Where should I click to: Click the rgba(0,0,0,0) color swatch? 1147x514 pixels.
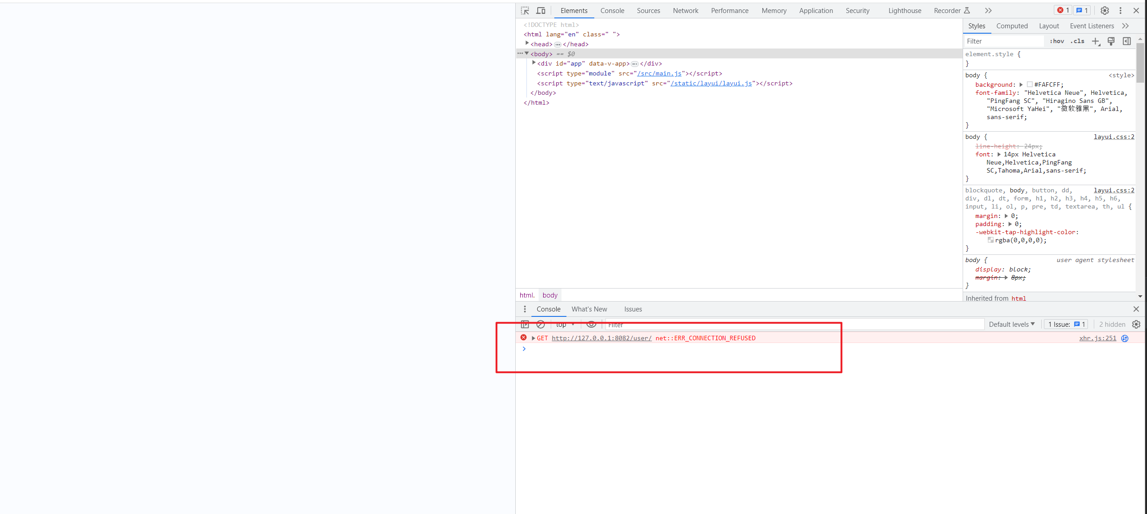[990, 240]
